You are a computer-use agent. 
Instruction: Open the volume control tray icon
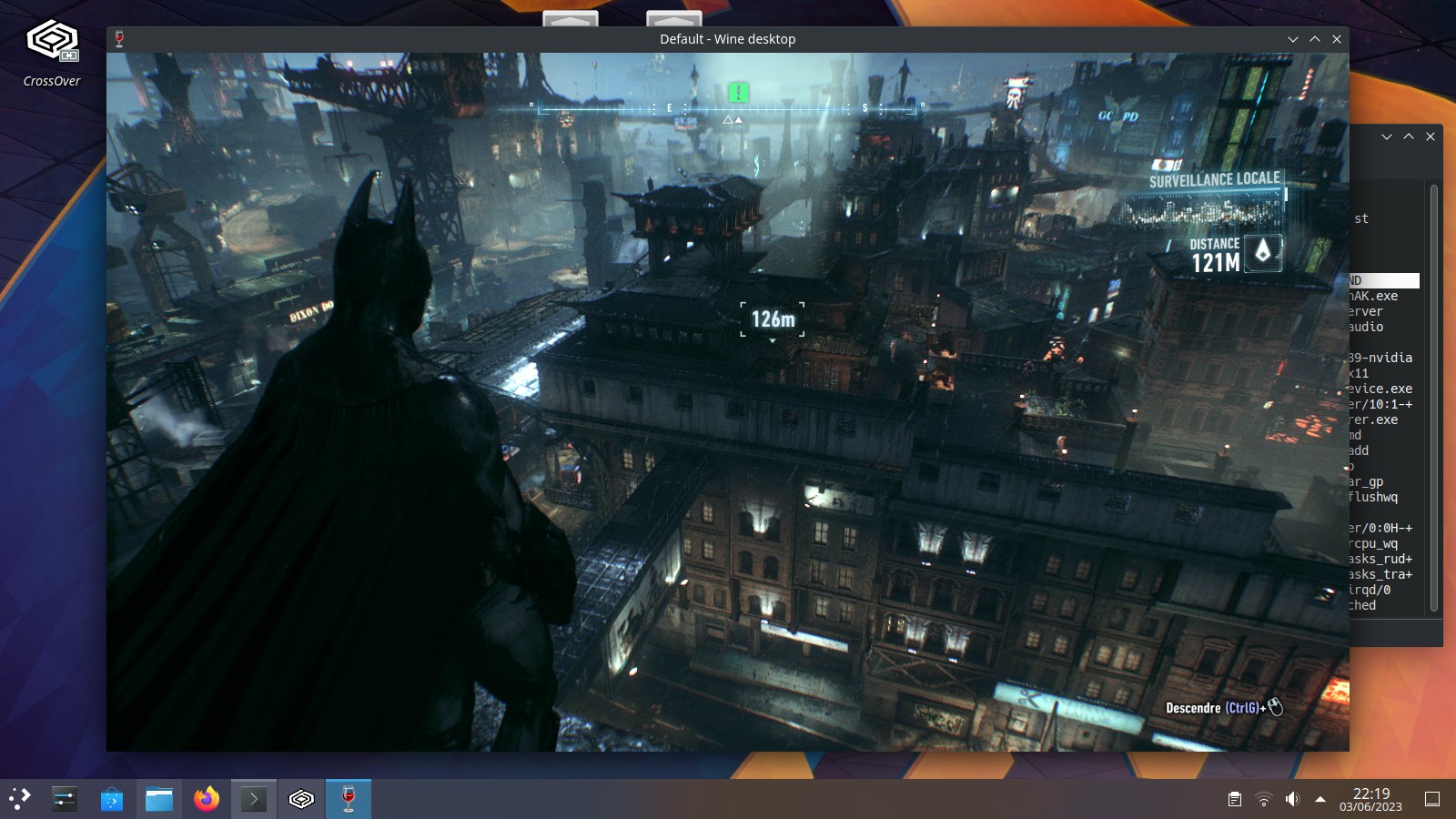click(x=1292, y=799)
